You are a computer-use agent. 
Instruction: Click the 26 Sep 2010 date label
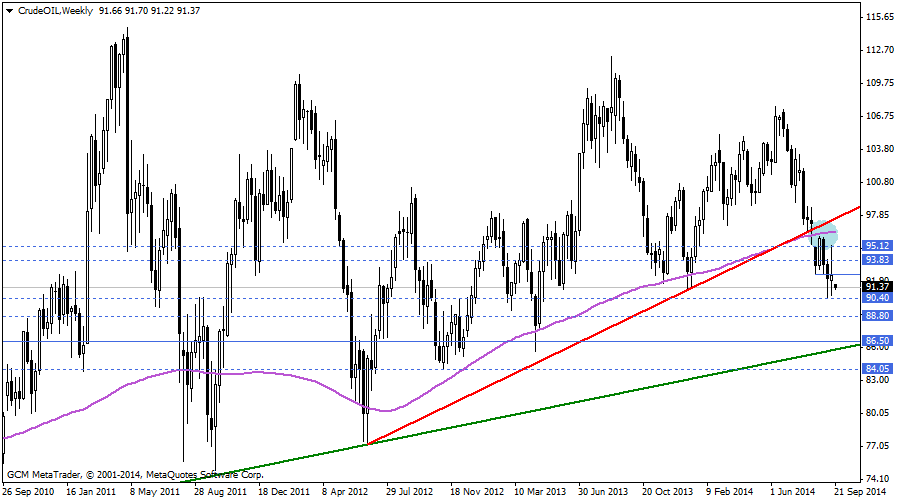pyautogui.click(x=30, y=492)
